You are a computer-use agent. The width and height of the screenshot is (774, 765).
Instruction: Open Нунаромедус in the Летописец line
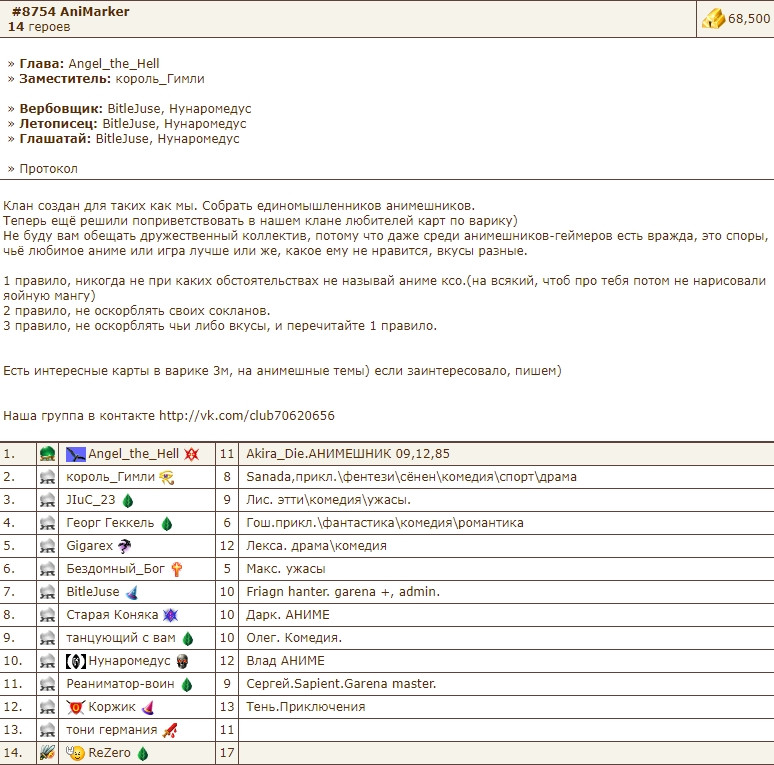tap(205, 124)
